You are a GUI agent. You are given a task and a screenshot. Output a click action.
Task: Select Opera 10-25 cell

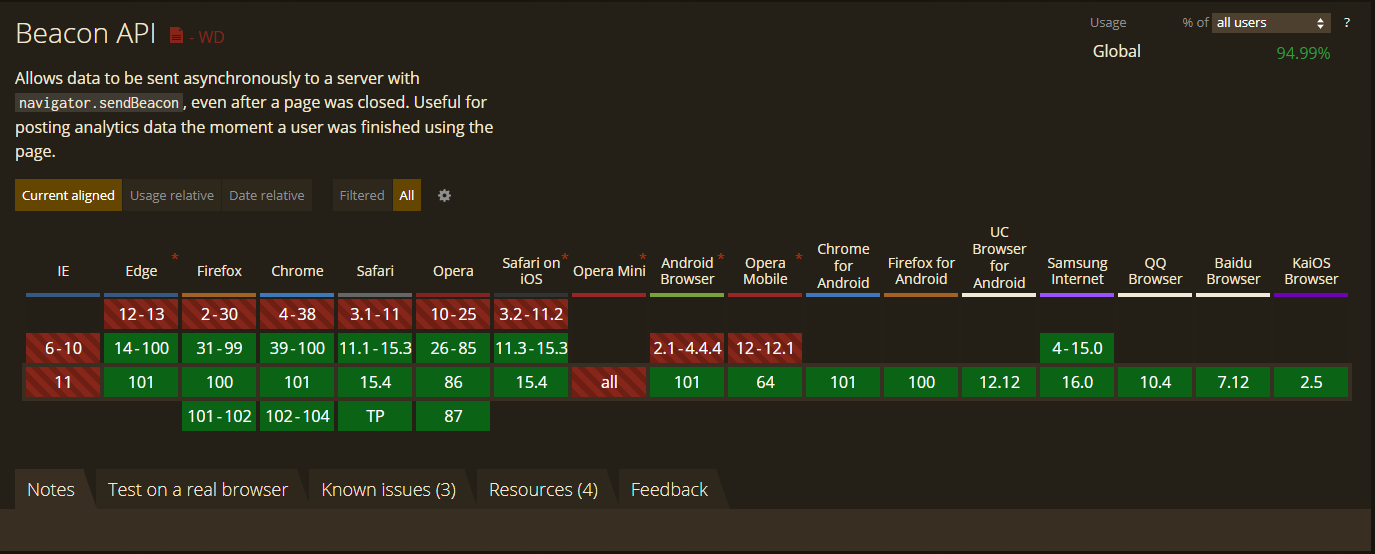coord(453,314)
